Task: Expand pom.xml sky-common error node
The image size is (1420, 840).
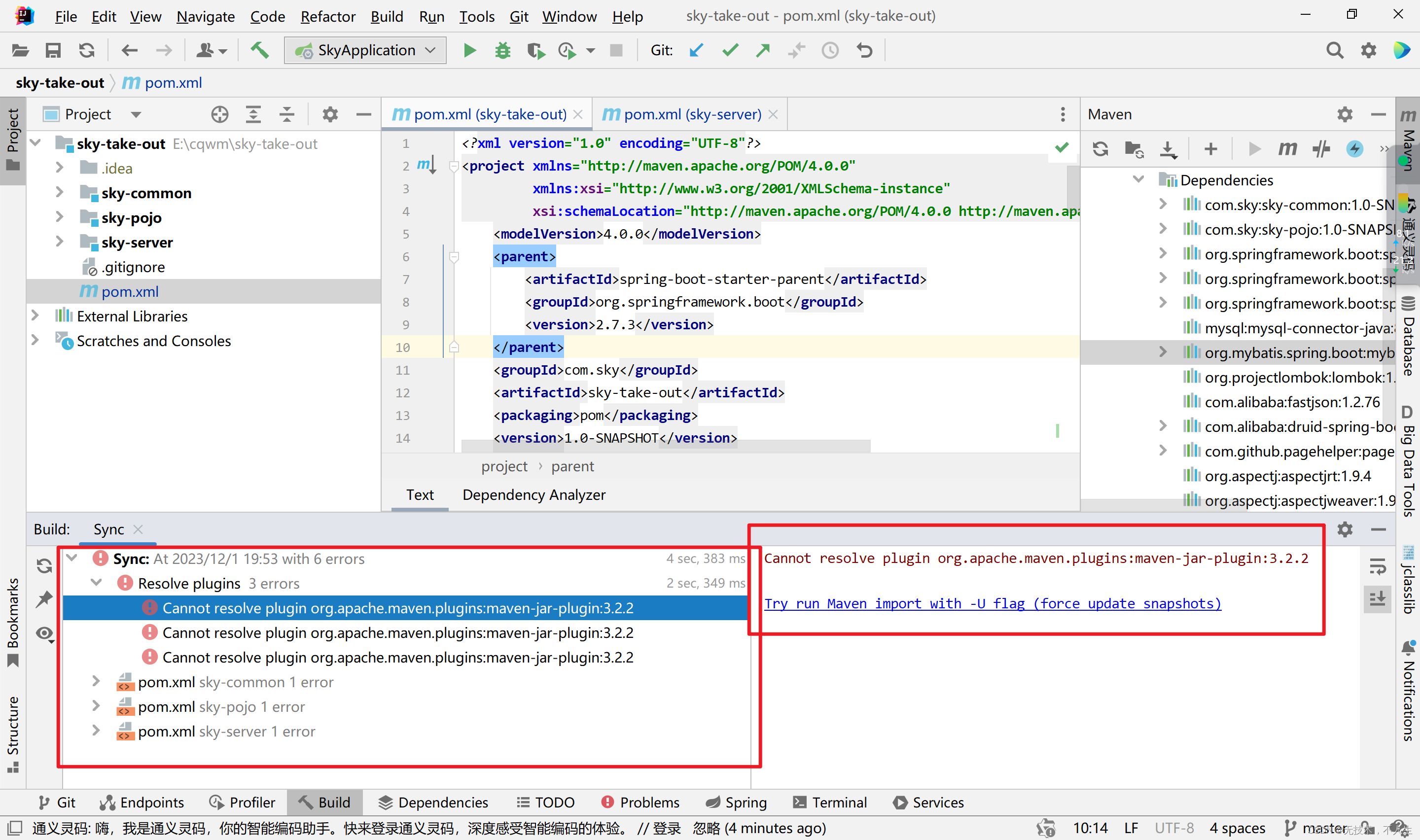Action: 96,681
